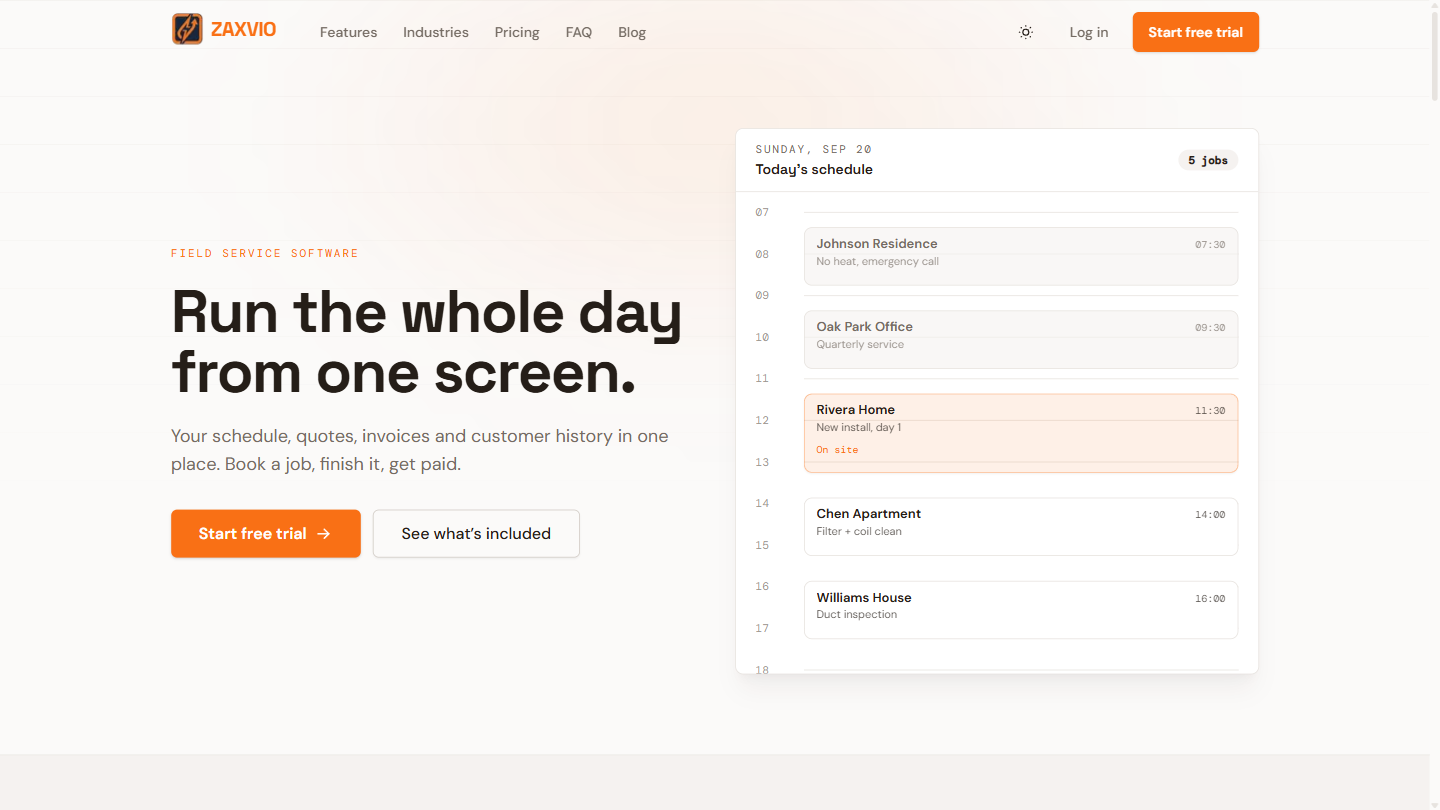Click See what's included button

[x=476, y=534]
